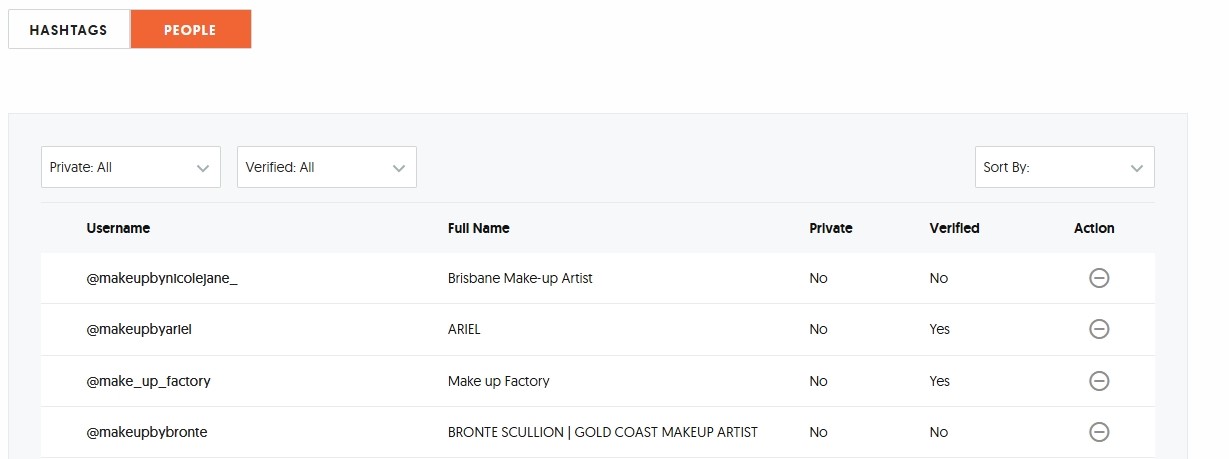Click the Username column header
The width and height of the screenshot is (1229, 459).
[x=118, y=228]
